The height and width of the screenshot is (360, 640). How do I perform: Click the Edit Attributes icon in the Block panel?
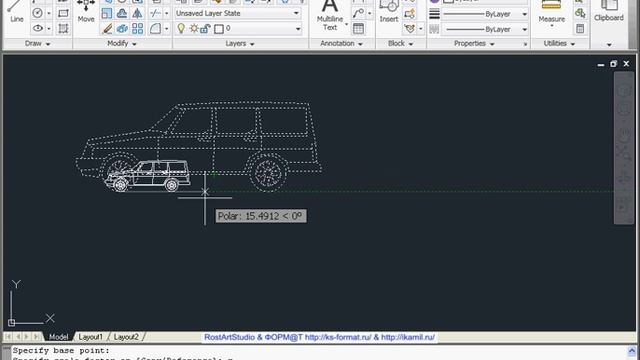pyautogui.click(x=409, y=29)
